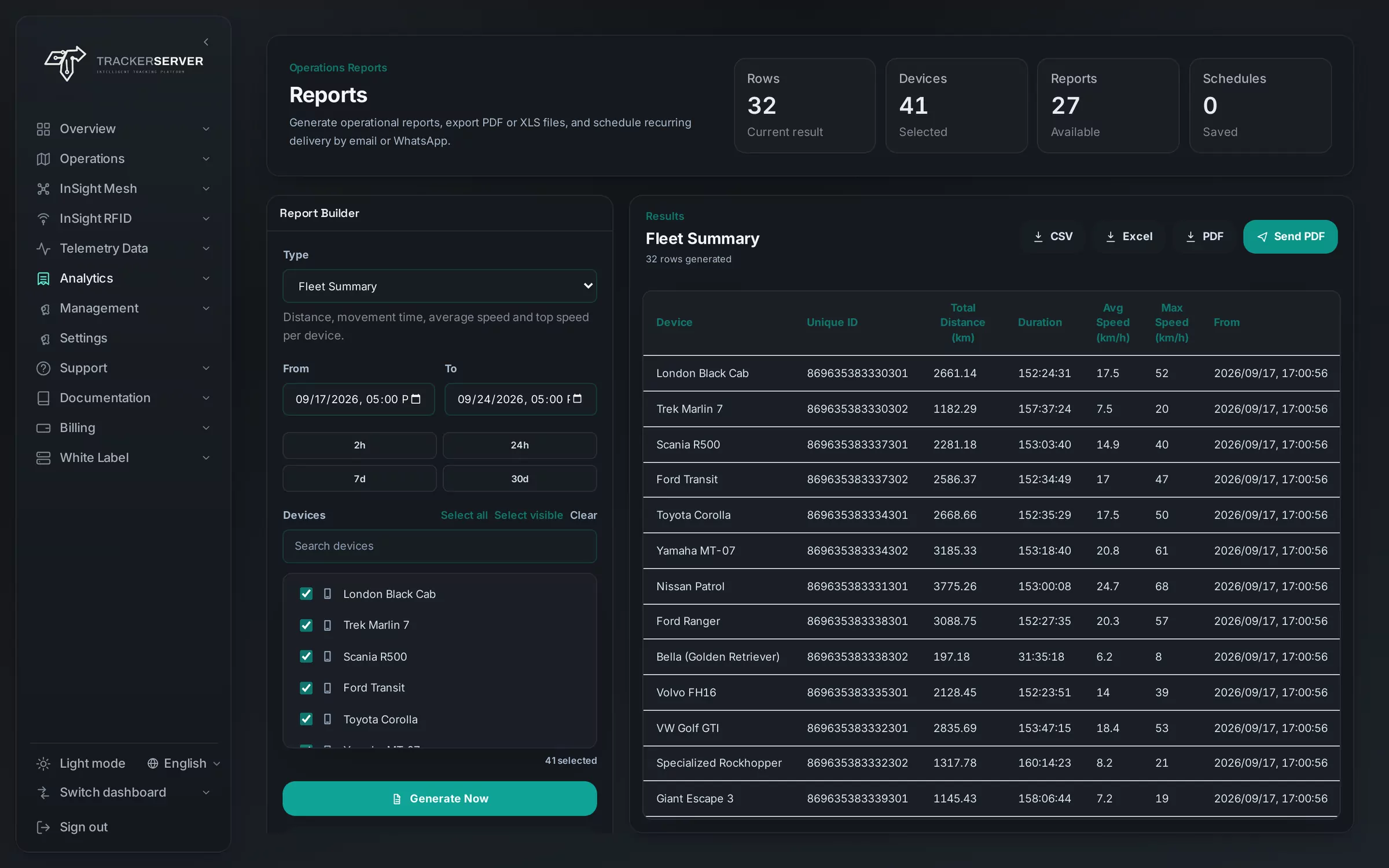Click the Send PDF button
This screenshot has width=1389, height=868.
click(1290, 237)
